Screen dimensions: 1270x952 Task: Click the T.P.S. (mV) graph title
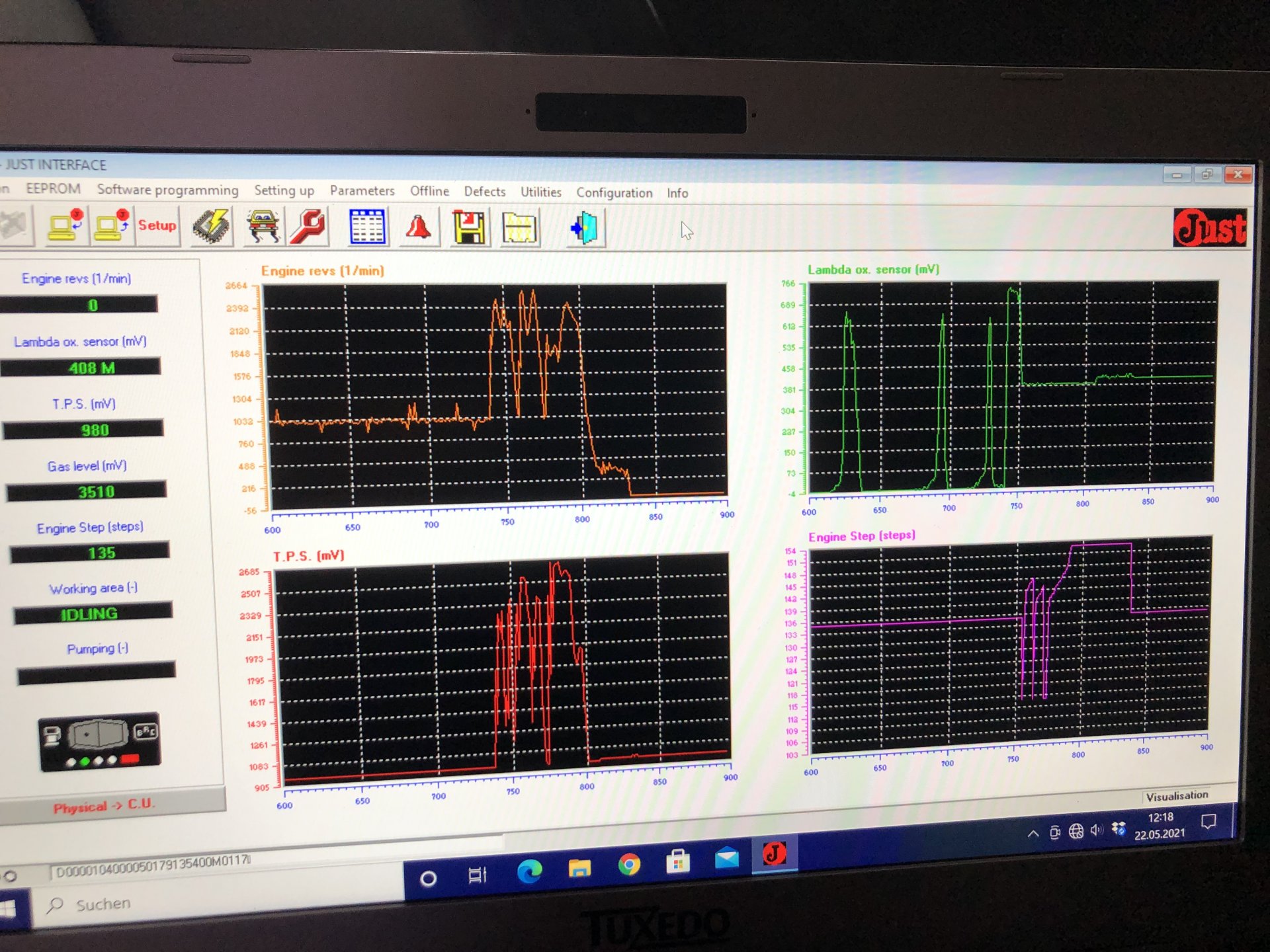pos(308,555)
